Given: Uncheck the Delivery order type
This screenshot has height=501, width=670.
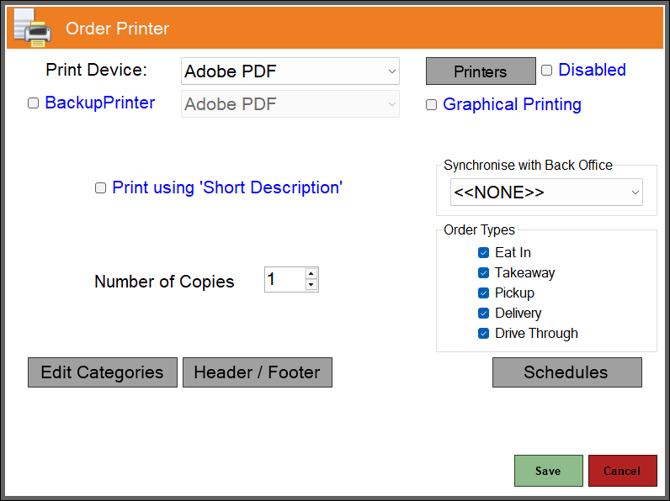Looking at the screenshot, I should coord(483,313).
